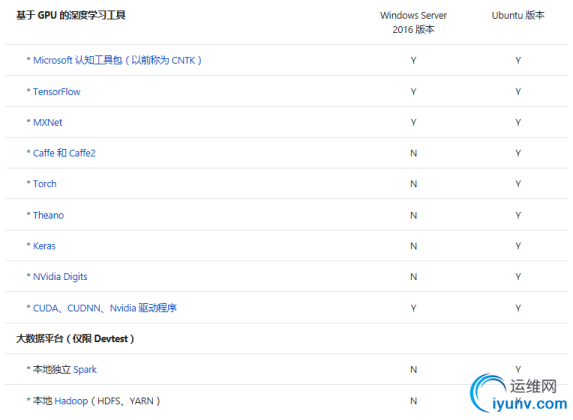The width and height of the screenshot is (573, 420).
Task: Select the Ubuntu value Y for CUDA row
Action: pyautogui.click(x=518, y=308)
